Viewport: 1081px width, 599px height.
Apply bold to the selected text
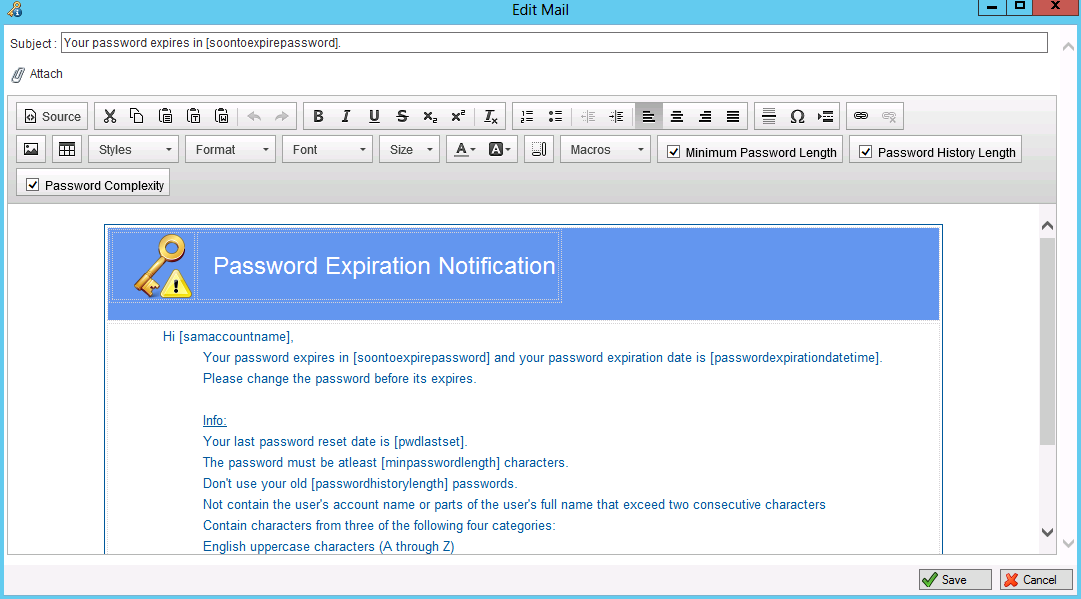point(317,116)
